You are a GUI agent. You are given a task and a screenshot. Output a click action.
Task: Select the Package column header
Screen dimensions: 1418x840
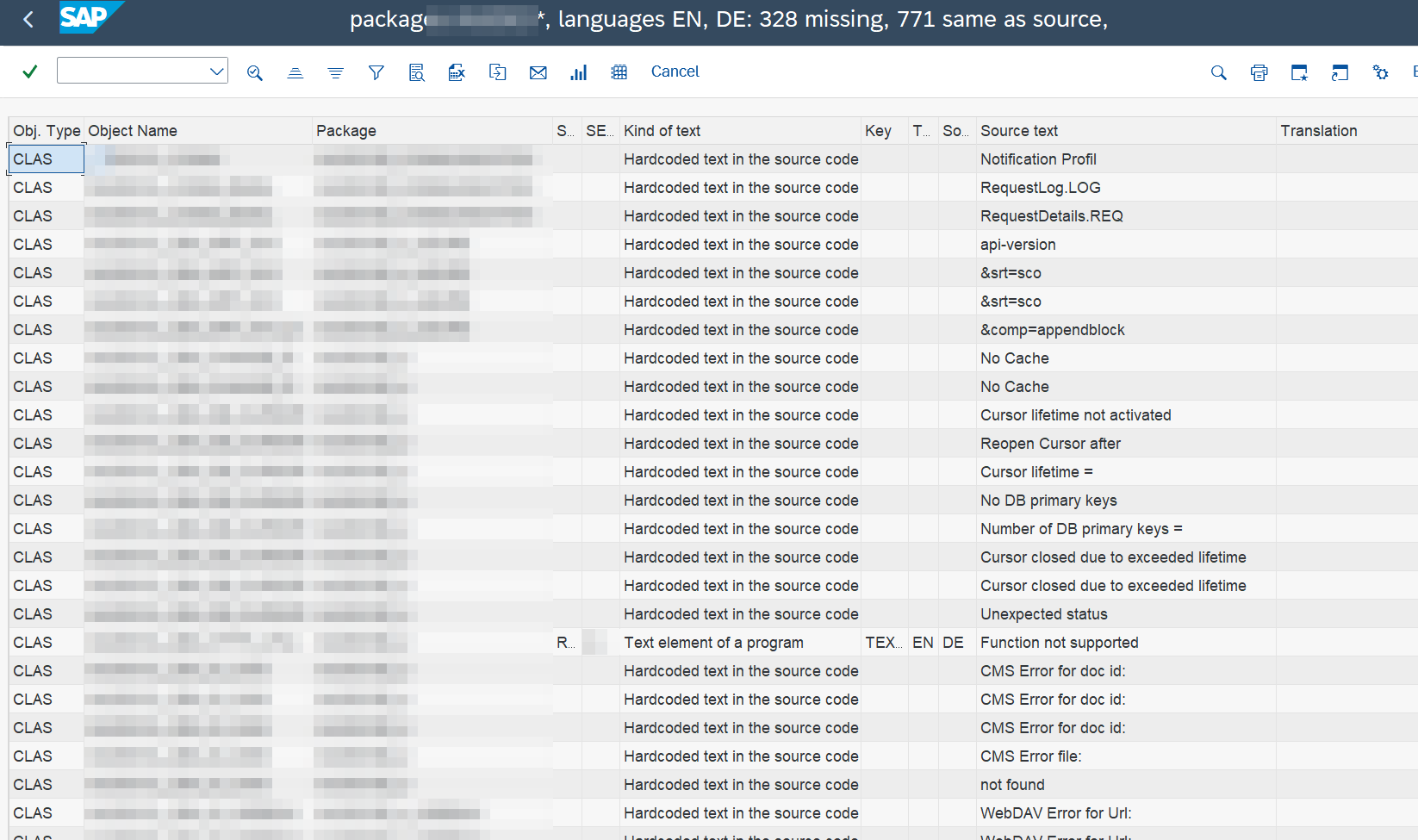pyautogui.click(x=432, y=131)
